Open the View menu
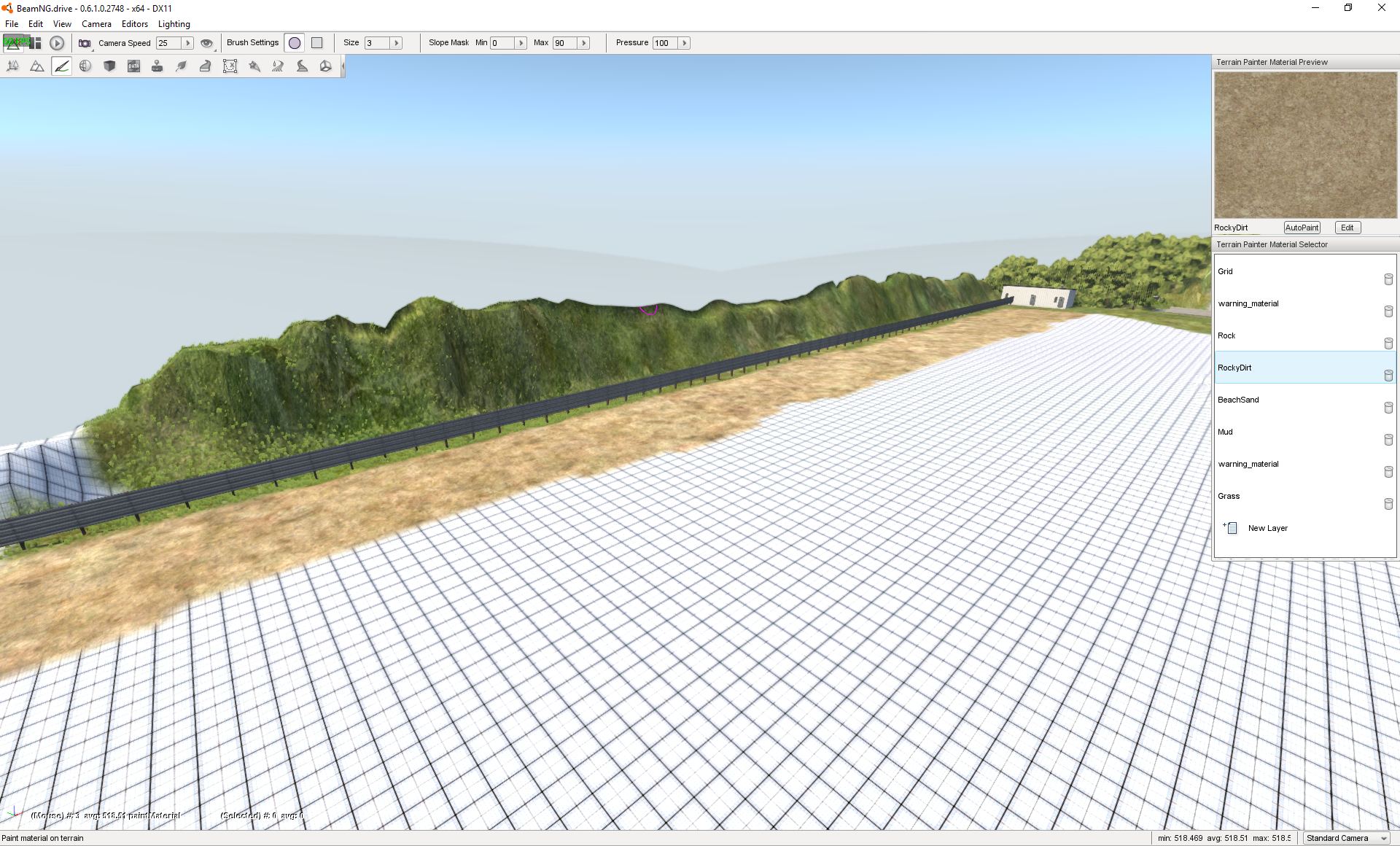 [x=62, y=24]
